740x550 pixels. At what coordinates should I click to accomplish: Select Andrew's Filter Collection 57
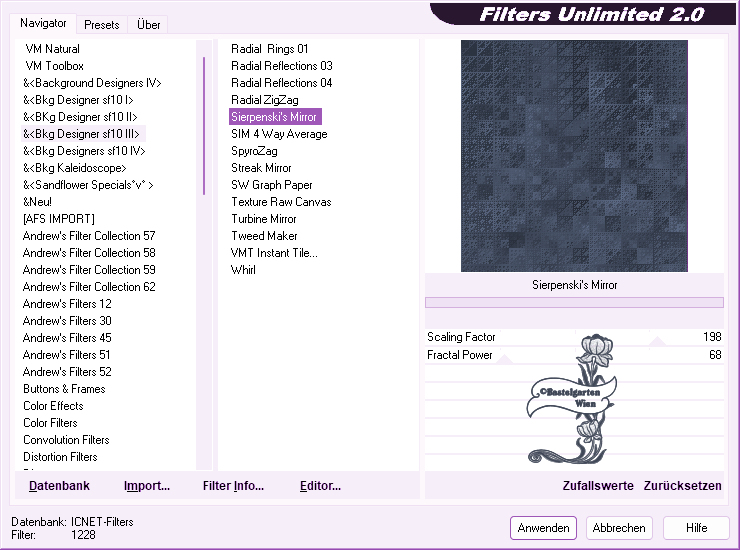(89, 236)
